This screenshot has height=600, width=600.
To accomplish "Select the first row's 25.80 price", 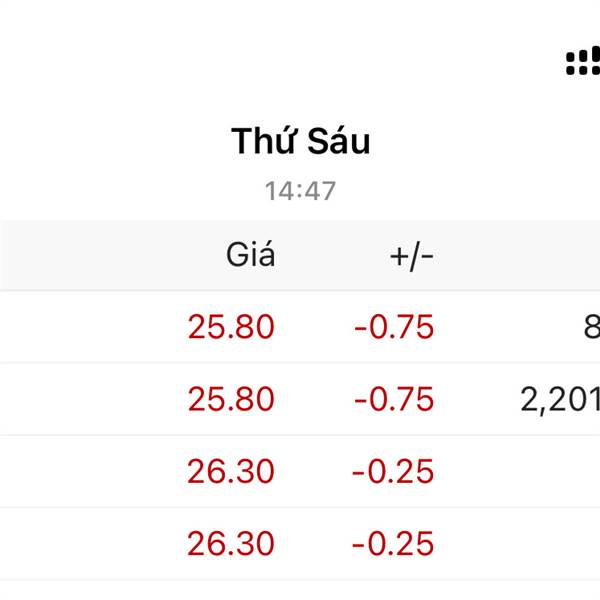I will click(231, 327).
